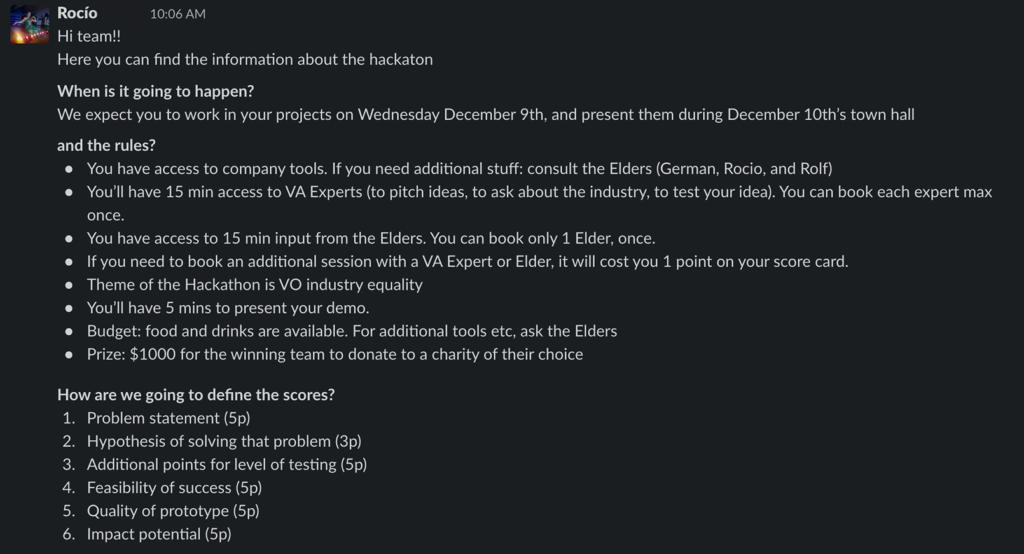This screenshot has height=554, width=1024.
Task: Click Rocío's profile avatar picture
Action: pyautogui.click(x=30, y=24)
